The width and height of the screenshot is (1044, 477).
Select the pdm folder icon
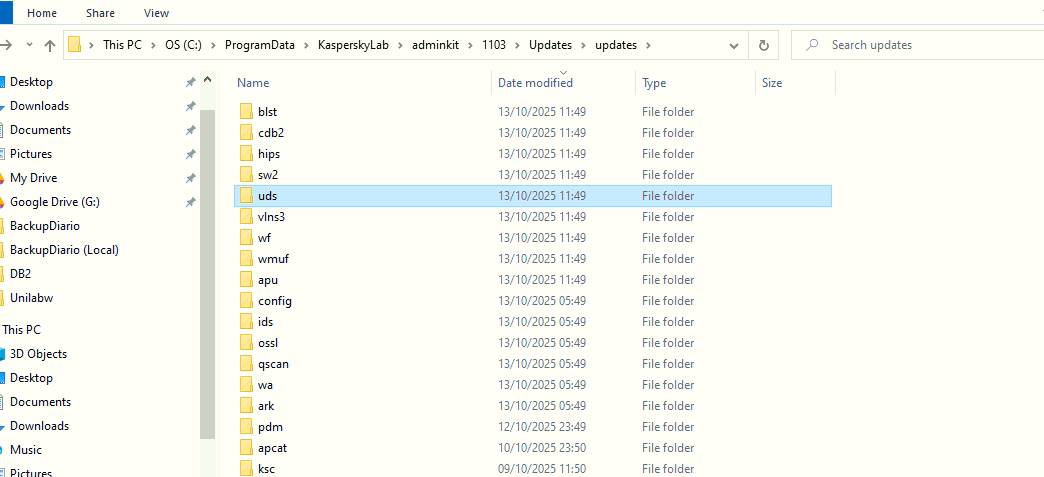(x=246, y=426)
